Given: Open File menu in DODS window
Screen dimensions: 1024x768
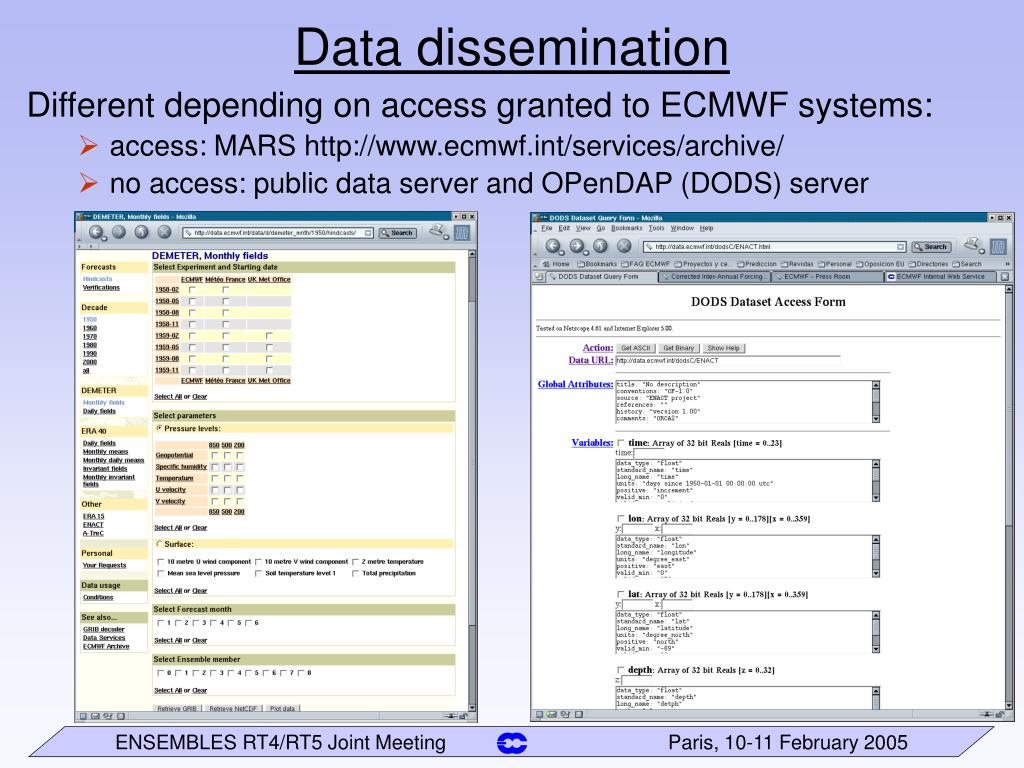Looking at the screenshot, I should pyautogui.click(x=547, y=229).
